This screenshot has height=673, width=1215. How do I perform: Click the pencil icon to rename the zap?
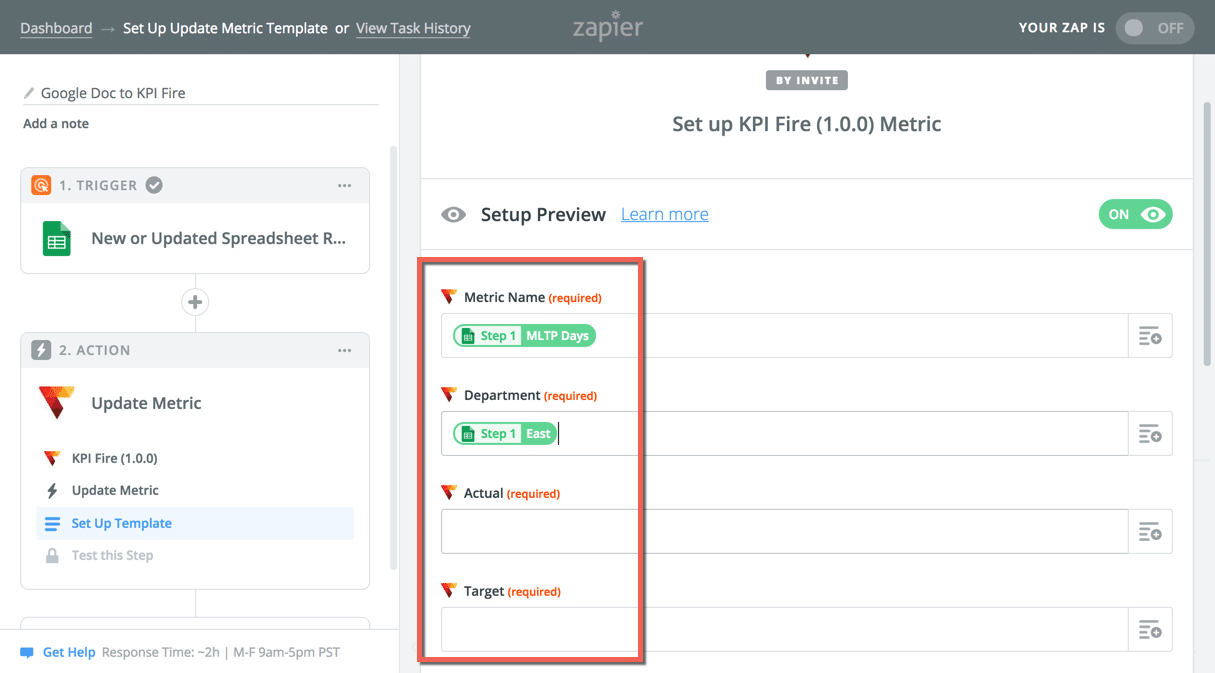[x=29, y=93]
